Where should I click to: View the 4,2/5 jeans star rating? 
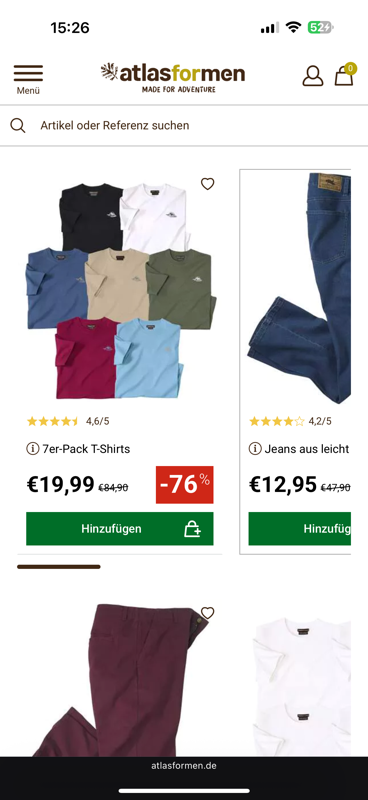[290, 421]
